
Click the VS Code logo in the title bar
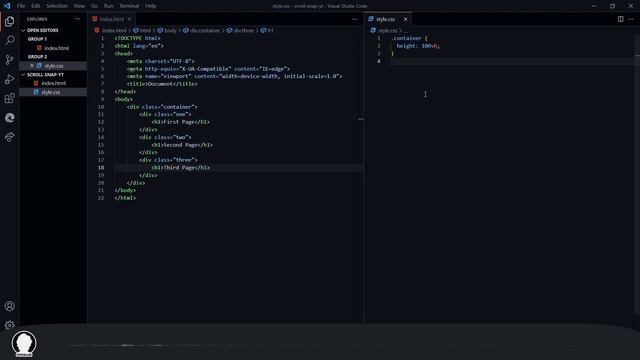[7, 6]
